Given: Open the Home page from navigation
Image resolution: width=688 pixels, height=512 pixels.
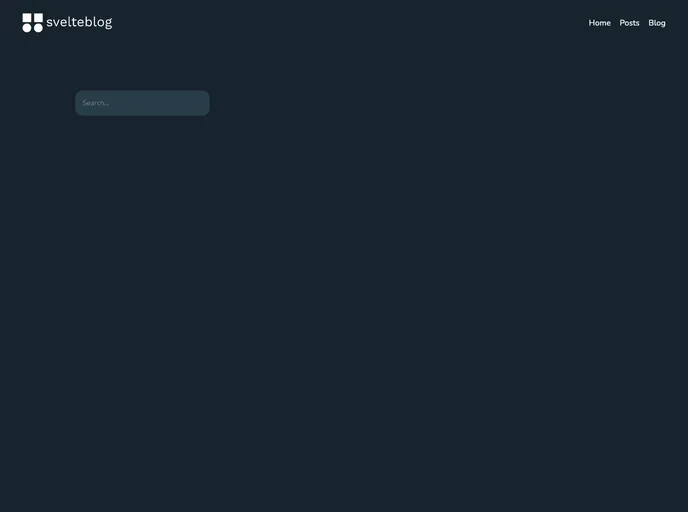Looking at the screenshot, I should pyautogui.click(x=599, y=23).
